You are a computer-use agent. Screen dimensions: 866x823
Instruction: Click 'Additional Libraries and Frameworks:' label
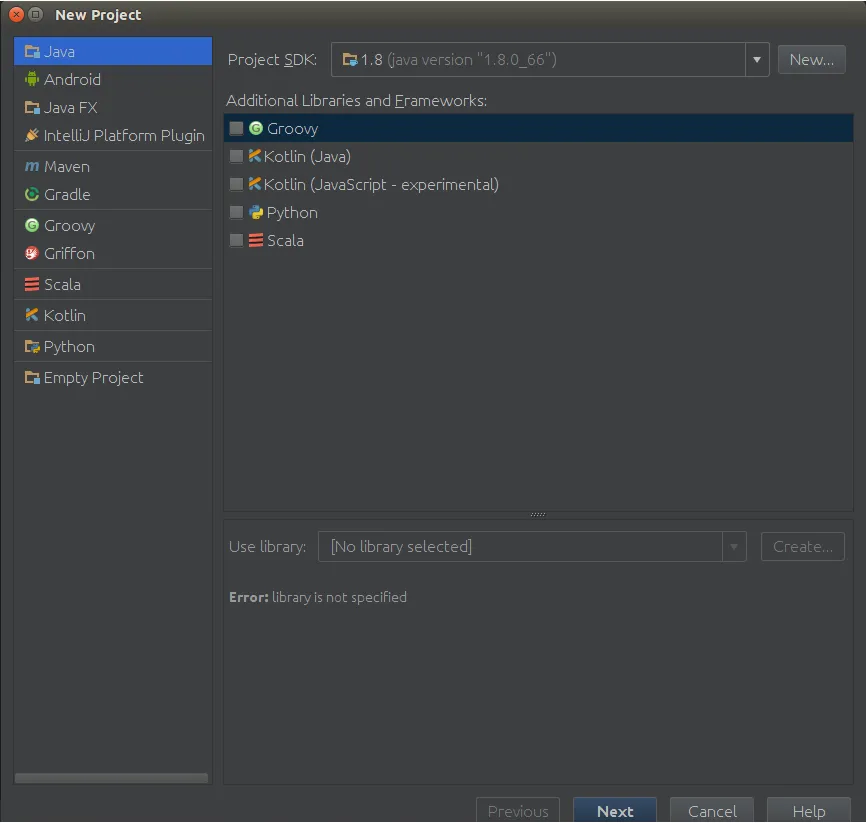[x=357, y=101]
